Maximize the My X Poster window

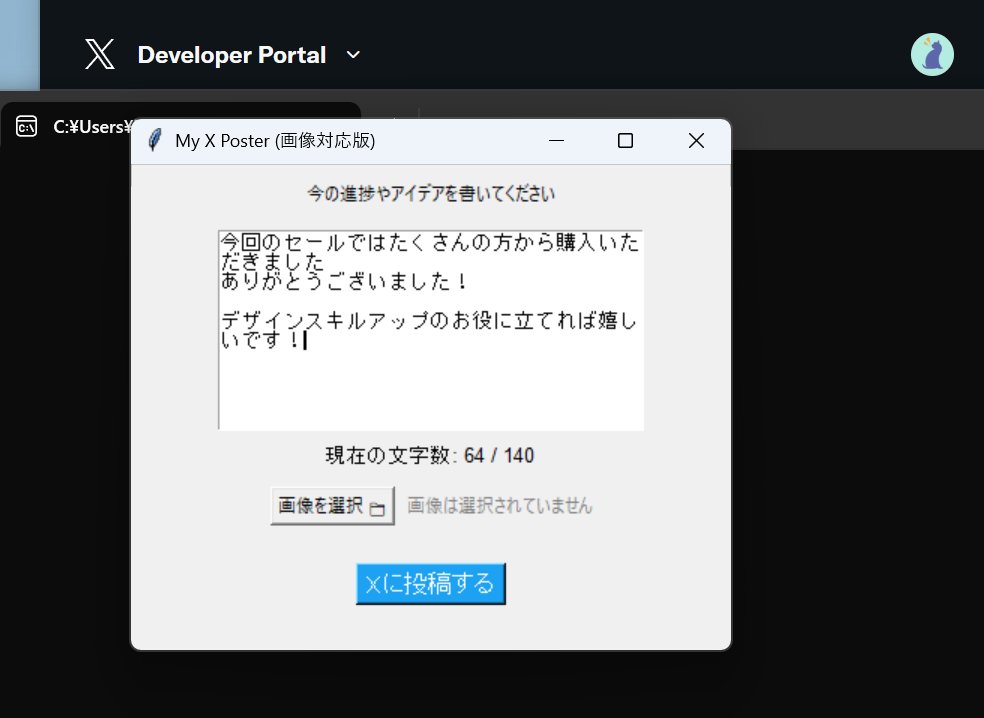(x=625, y=141)
